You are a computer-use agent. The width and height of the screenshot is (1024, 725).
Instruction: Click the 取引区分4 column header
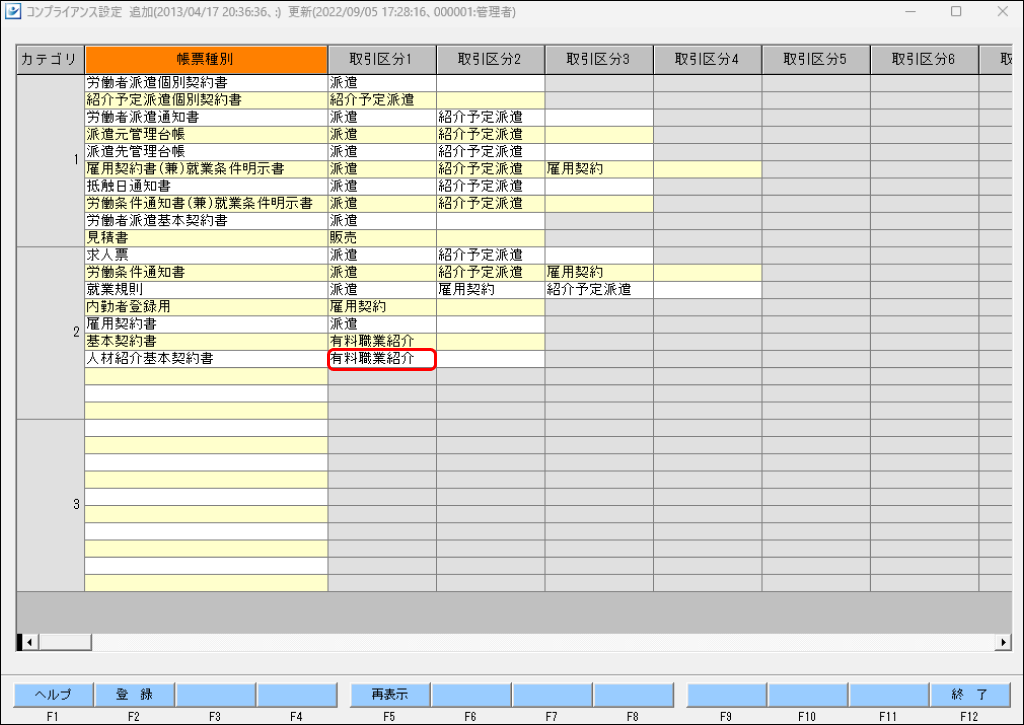pos(707,59)
